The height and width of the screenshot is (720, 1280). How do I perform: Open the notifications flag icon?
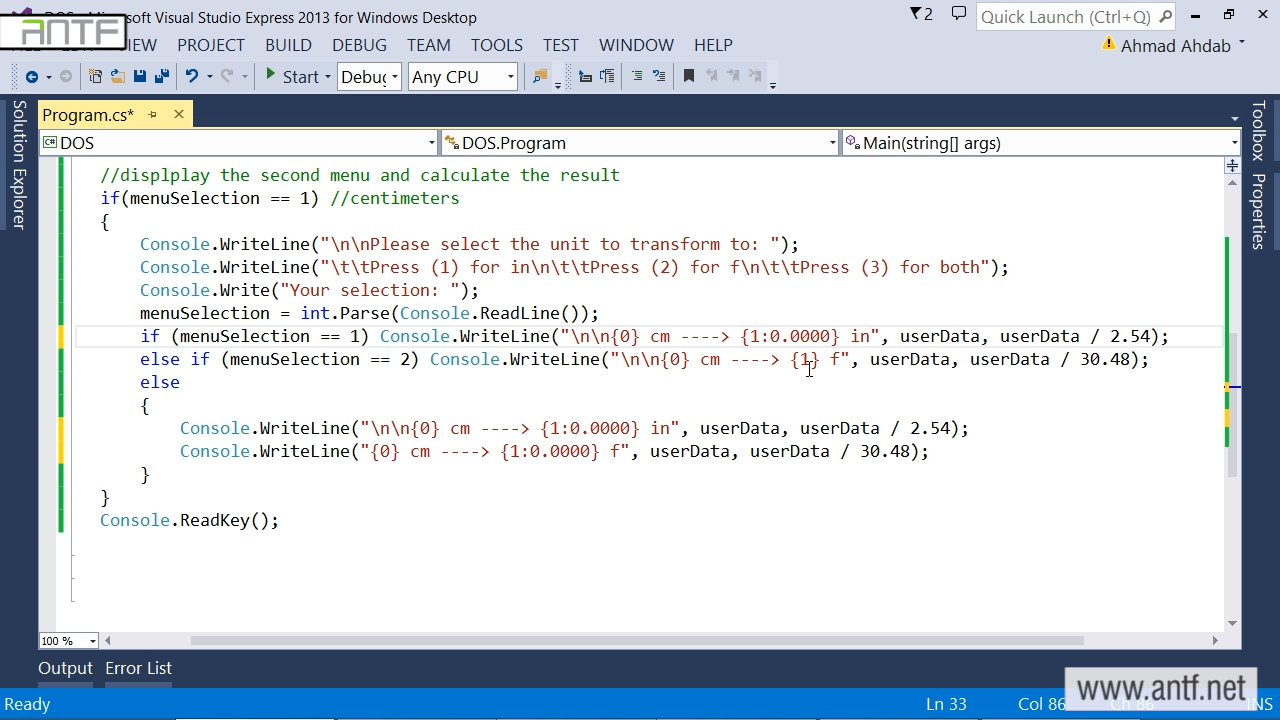click(x=919, y=15)
